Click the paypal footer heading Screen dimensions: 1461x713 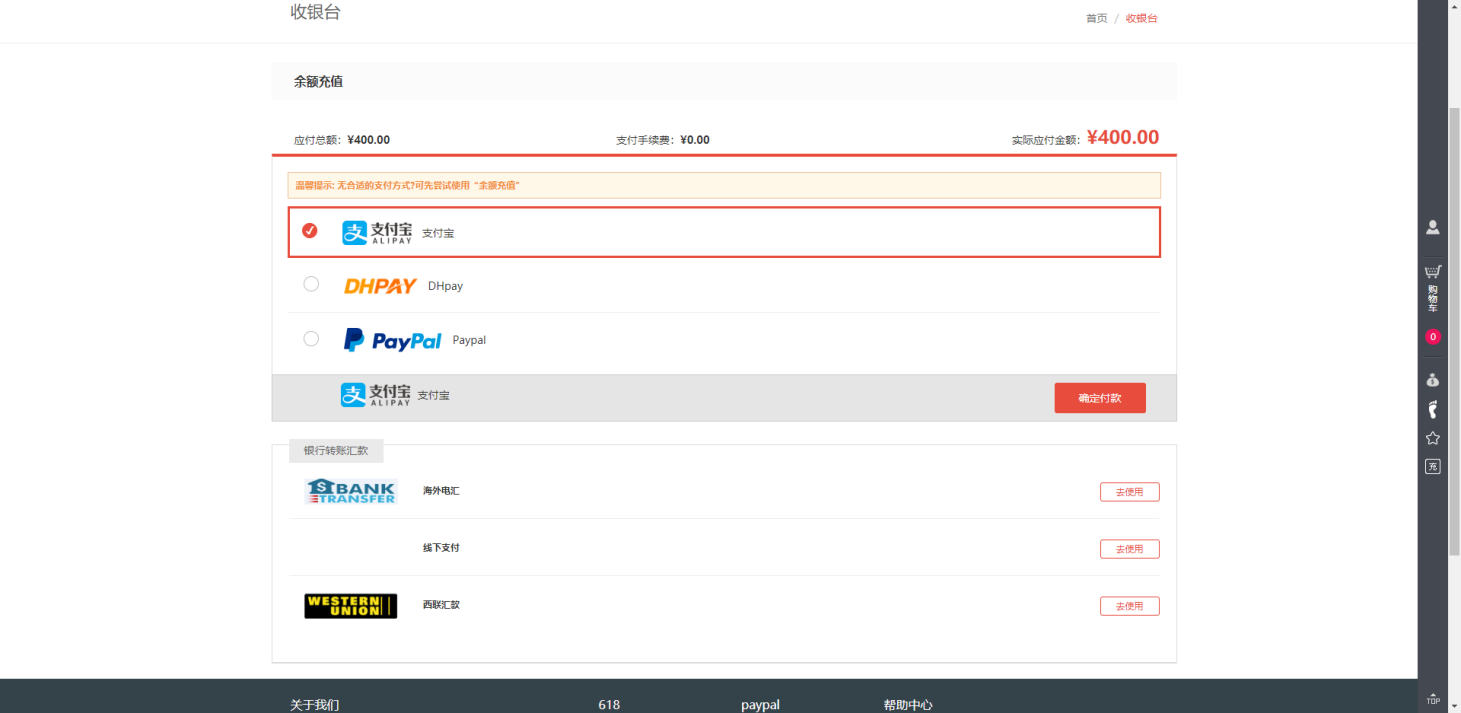point(760,705)
